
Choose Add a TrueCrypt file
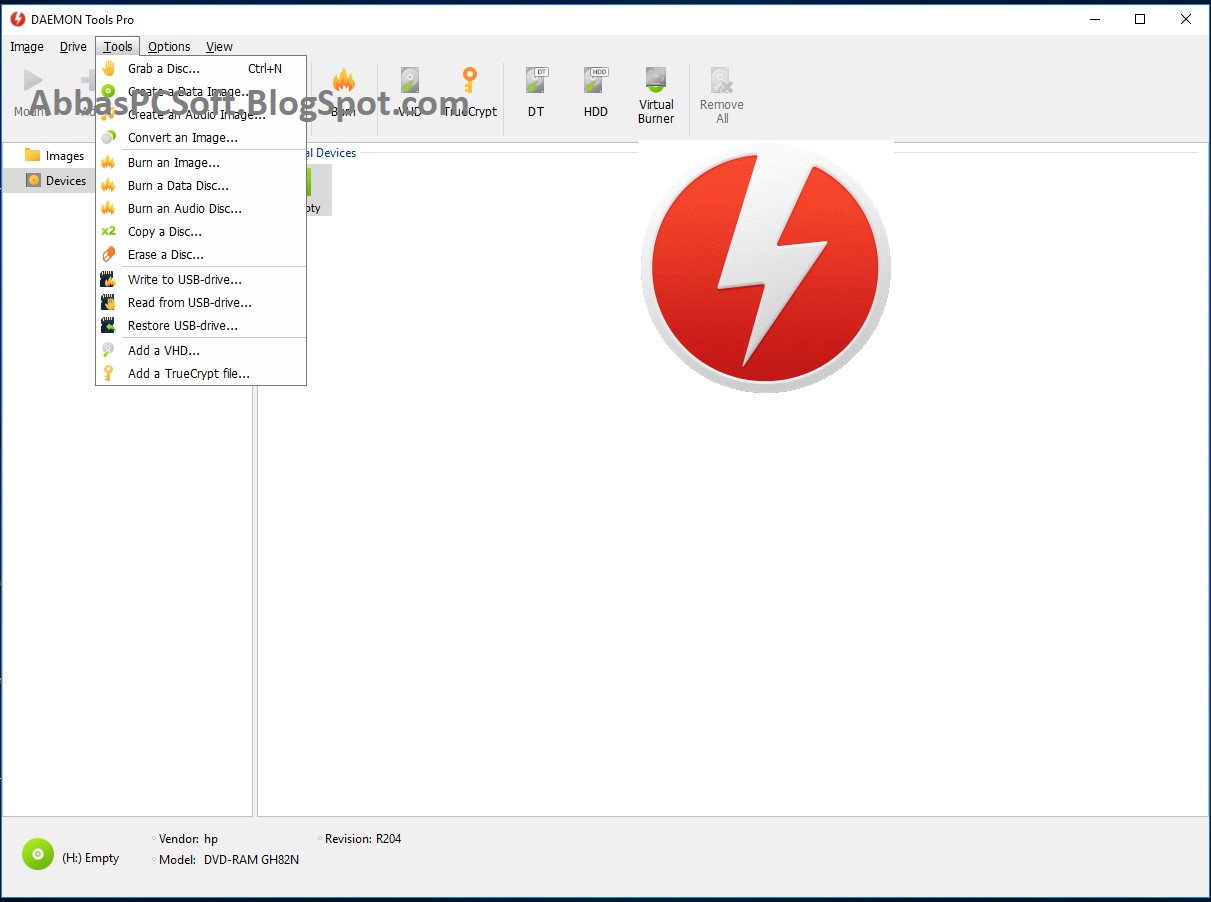[201, 373]
